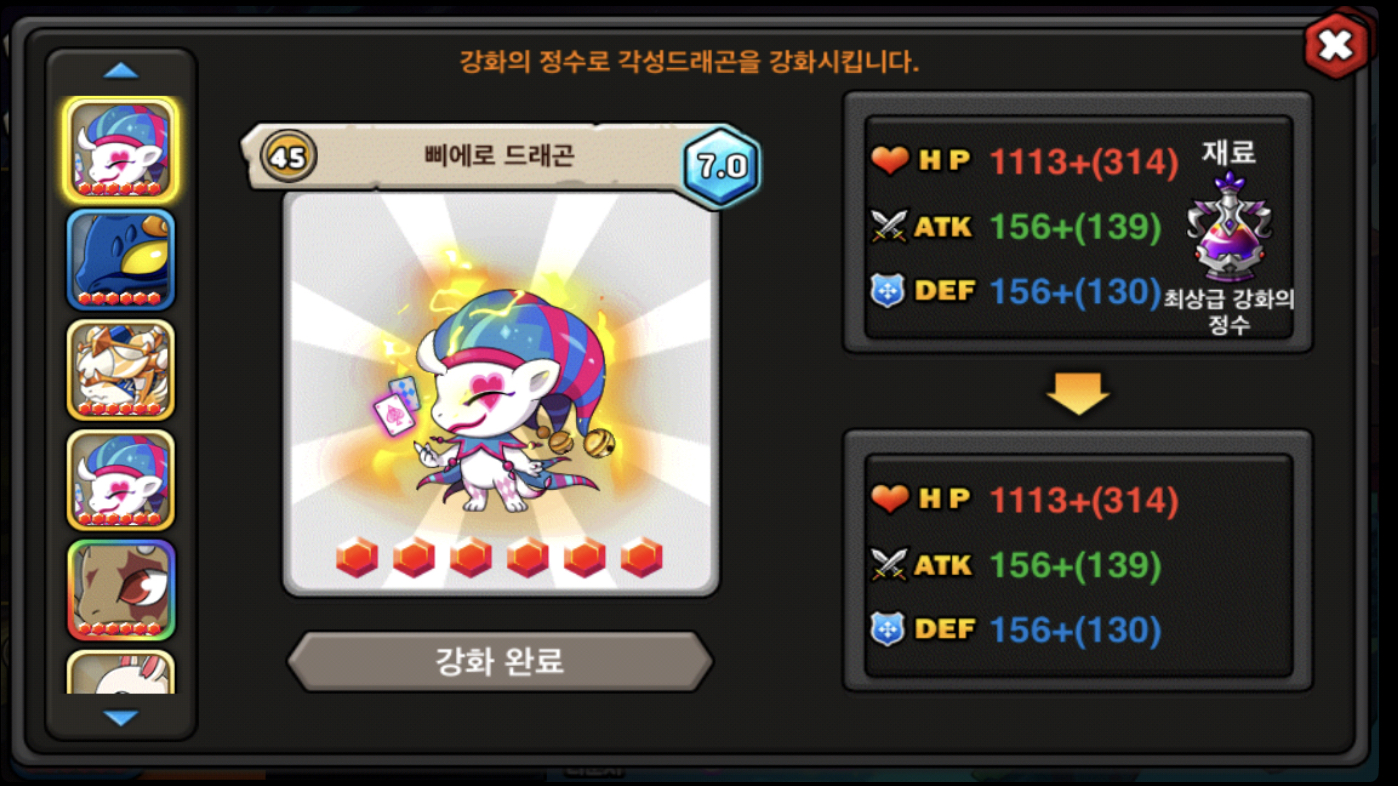Click the 강화 완료 button
Viewport: 1398px width, 786px height.
pyautogui.click(x=500, y=661)
